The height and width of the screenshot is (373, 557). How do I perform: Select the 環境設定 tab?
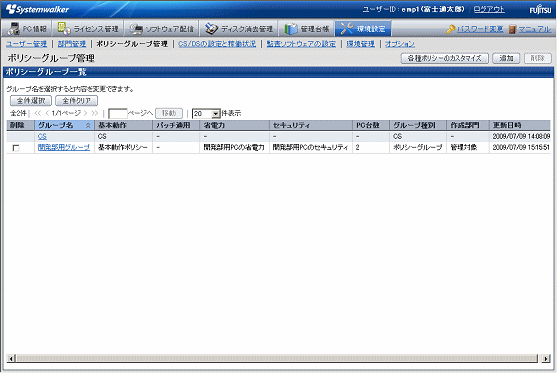click(x=363, y=28)
